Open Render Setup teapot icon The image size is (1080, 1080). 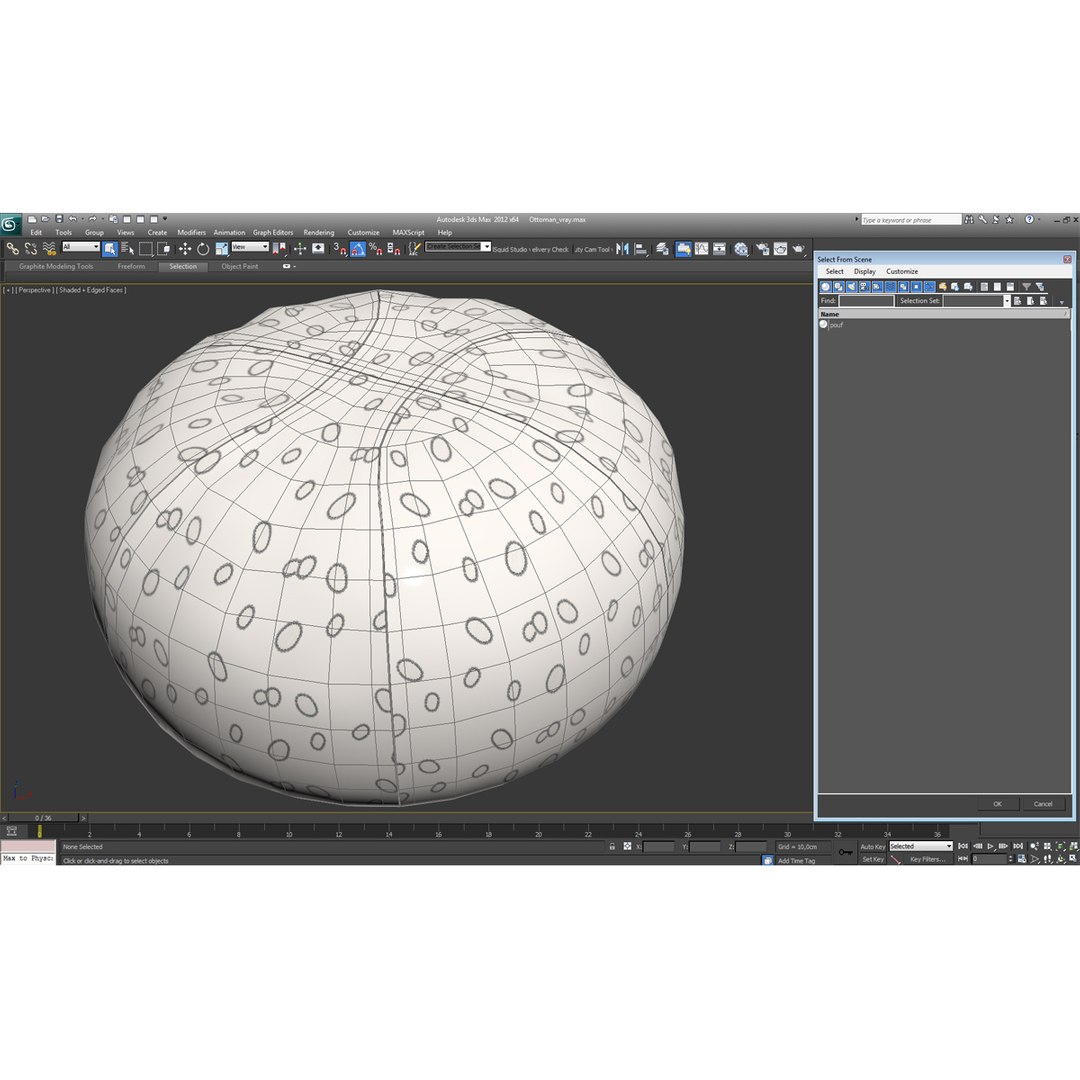(x=762, y=249)
